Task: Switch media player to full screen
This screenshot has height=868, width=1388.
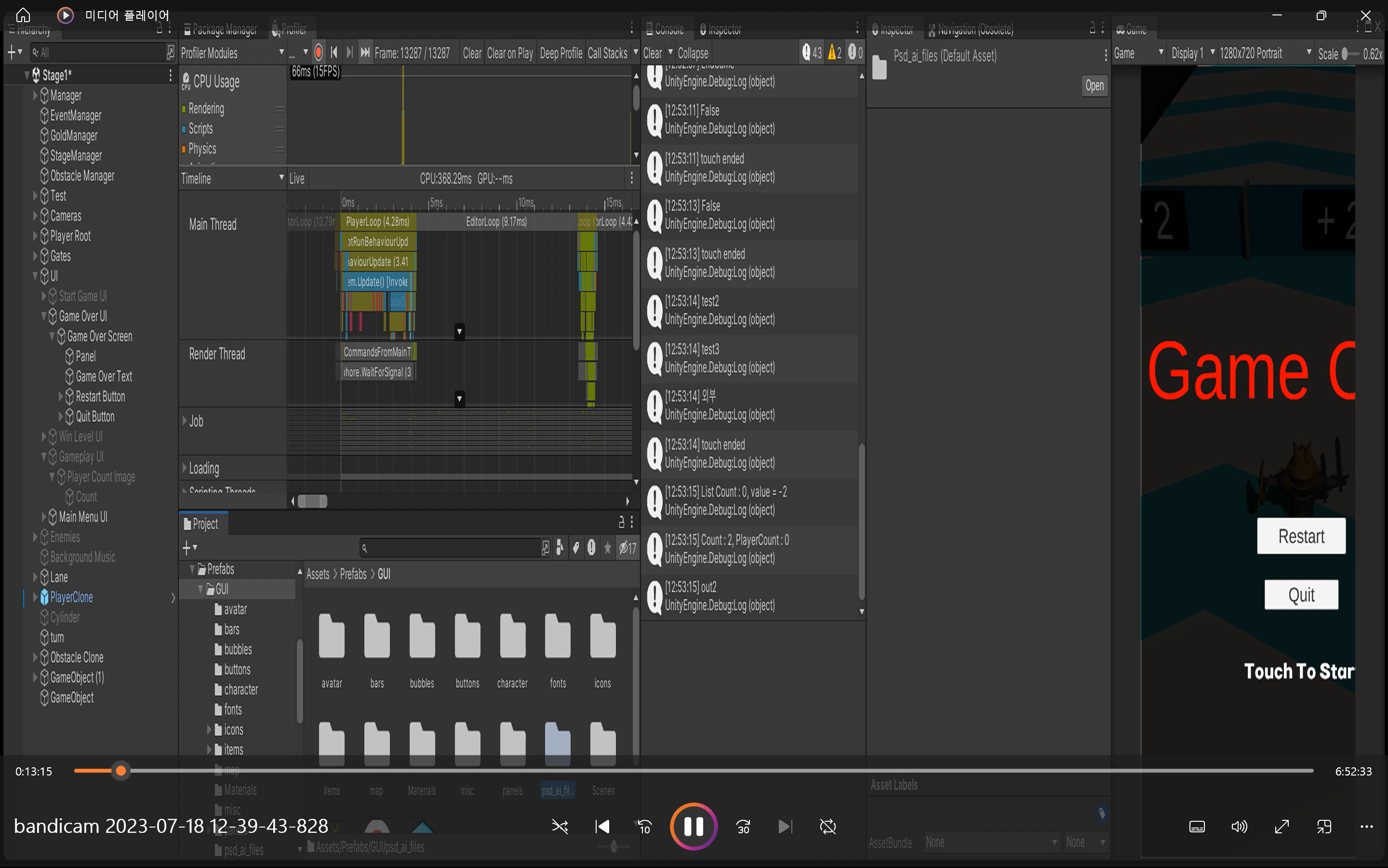Action: [x=1282, y=827]
